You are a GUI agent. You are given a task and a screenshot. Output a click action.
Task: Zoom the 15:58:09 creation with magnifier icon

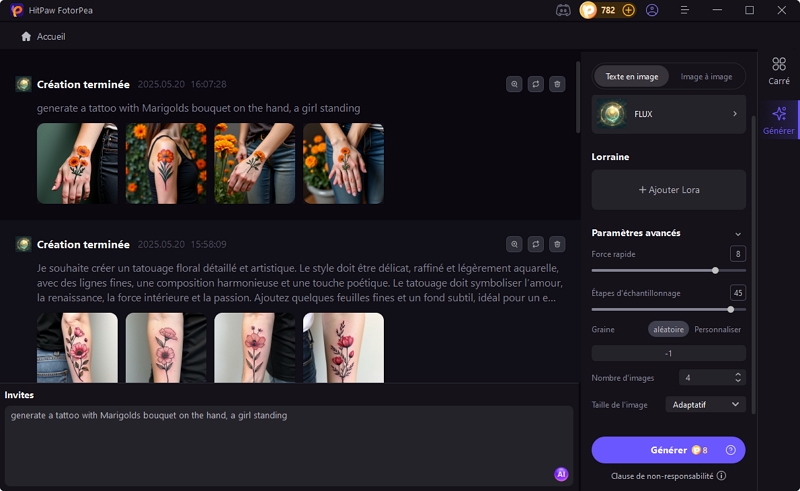tap(514, 244)
